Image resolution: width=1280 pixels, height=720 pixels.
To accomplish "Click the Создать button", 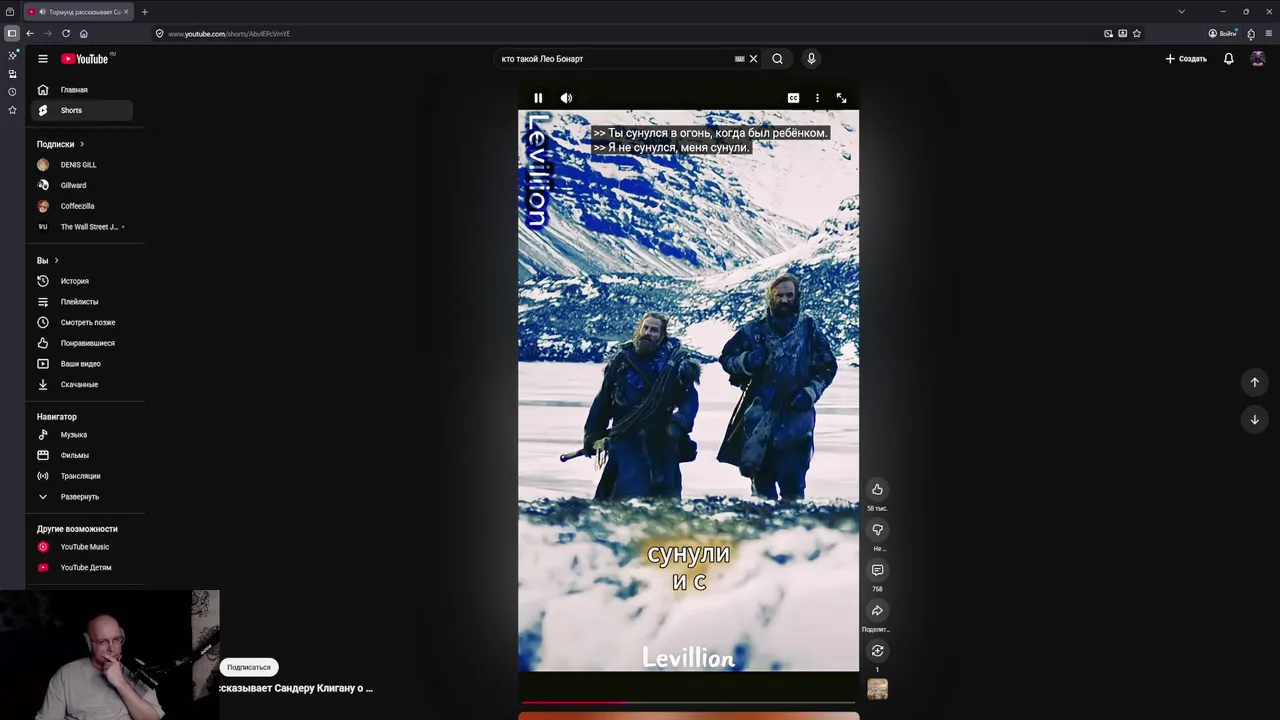I will (1186, 59).
